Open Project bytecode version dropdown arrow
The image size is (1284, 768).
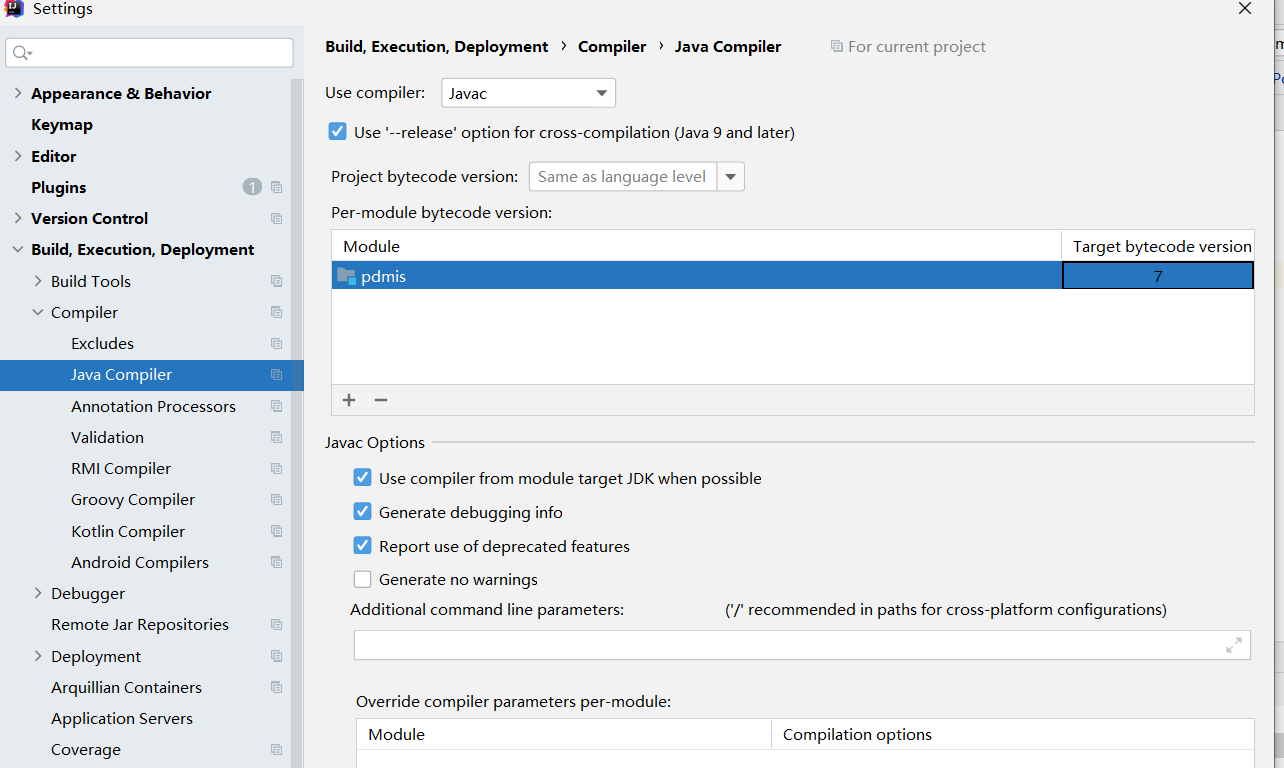731,177
